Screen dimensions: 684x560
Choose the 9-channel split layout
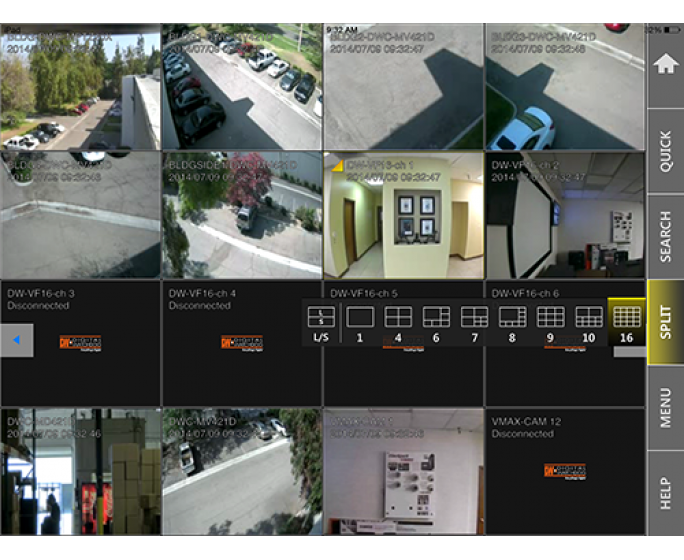click(551, 324)
